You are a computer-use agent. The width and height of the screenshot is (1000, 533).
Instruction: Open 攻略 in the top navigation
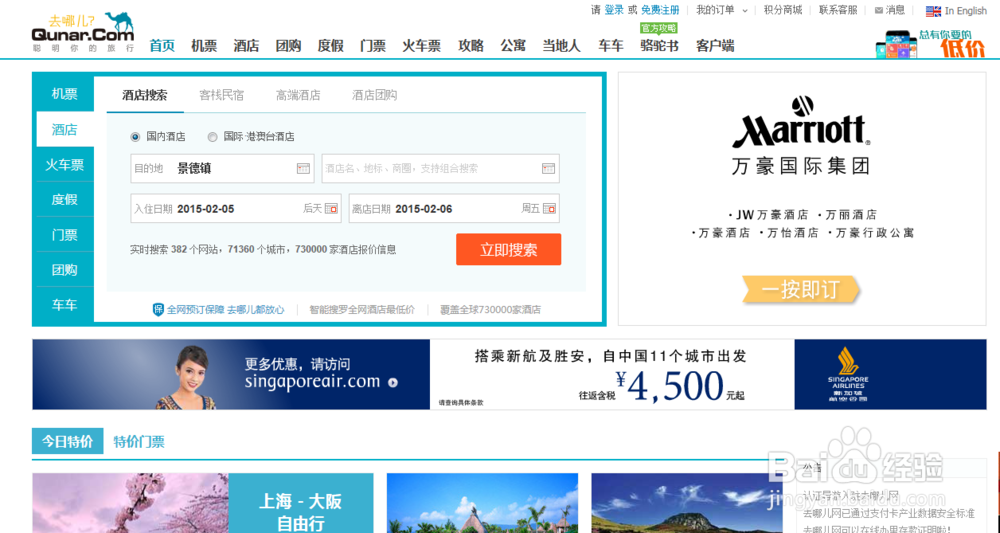pyautogui.click(x=471, y=46)
